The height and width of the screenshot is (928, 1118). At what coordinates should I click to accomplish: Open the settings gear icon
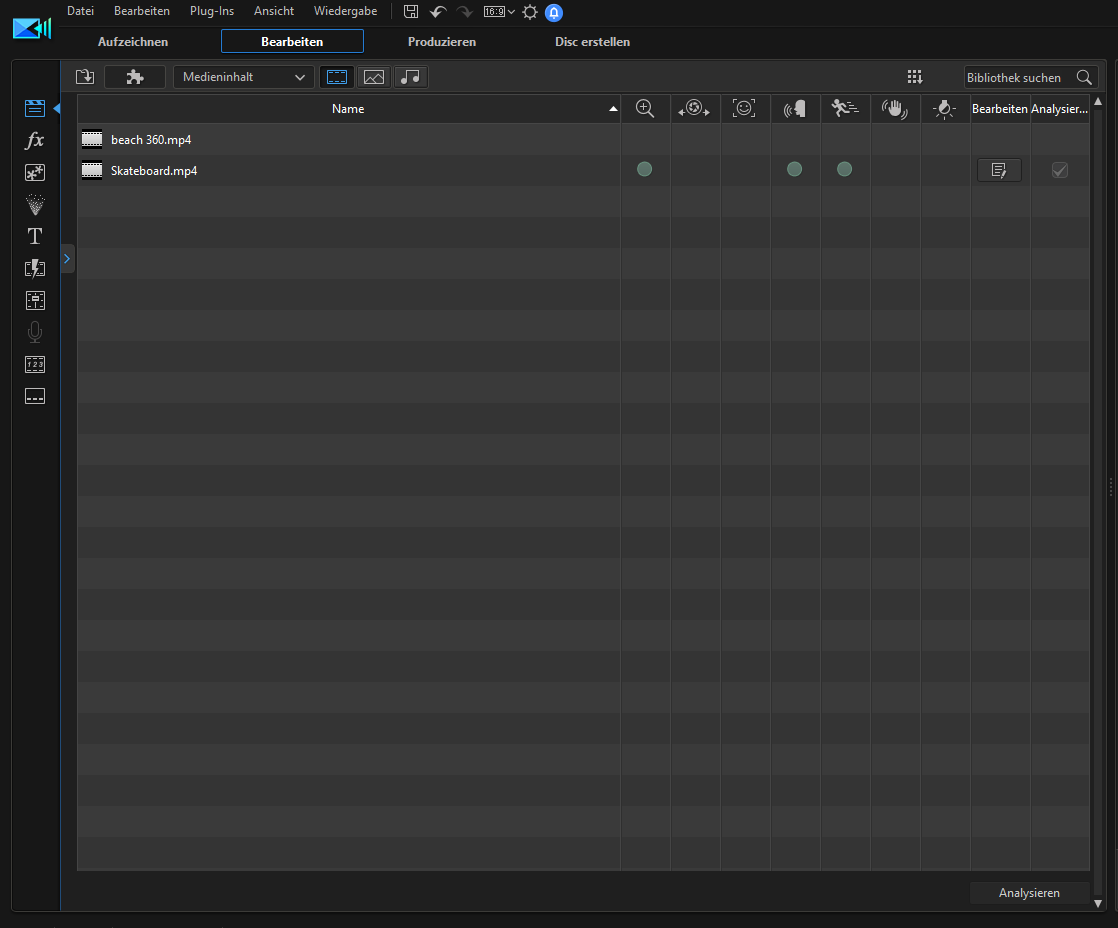tap(530, 12)
